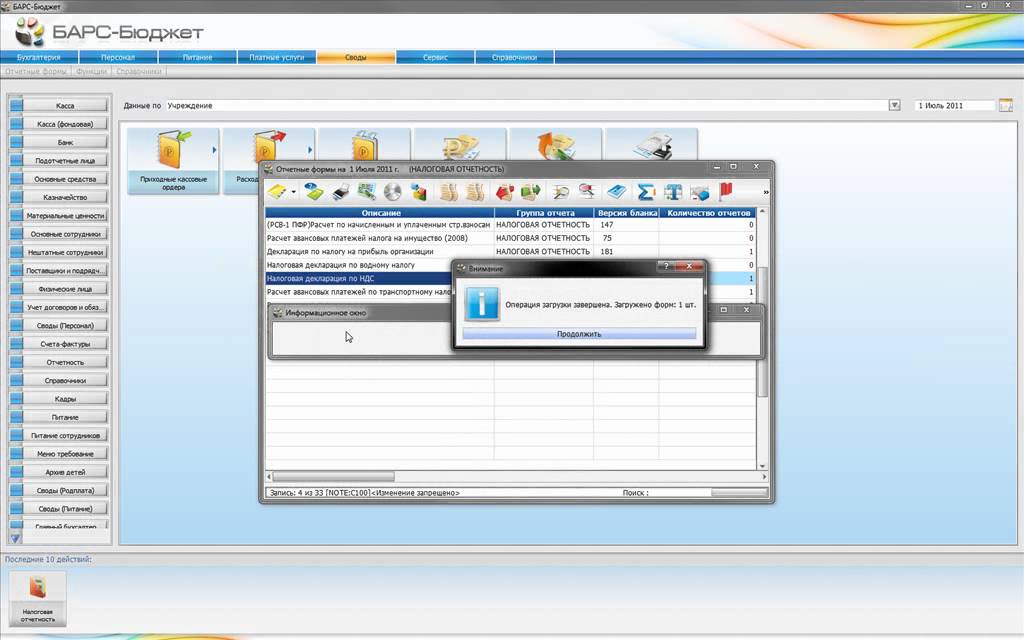Select the Своды tab
The width and height of the screenshot is (1024, 640).
pyautogui.click(x=356, y=57)
